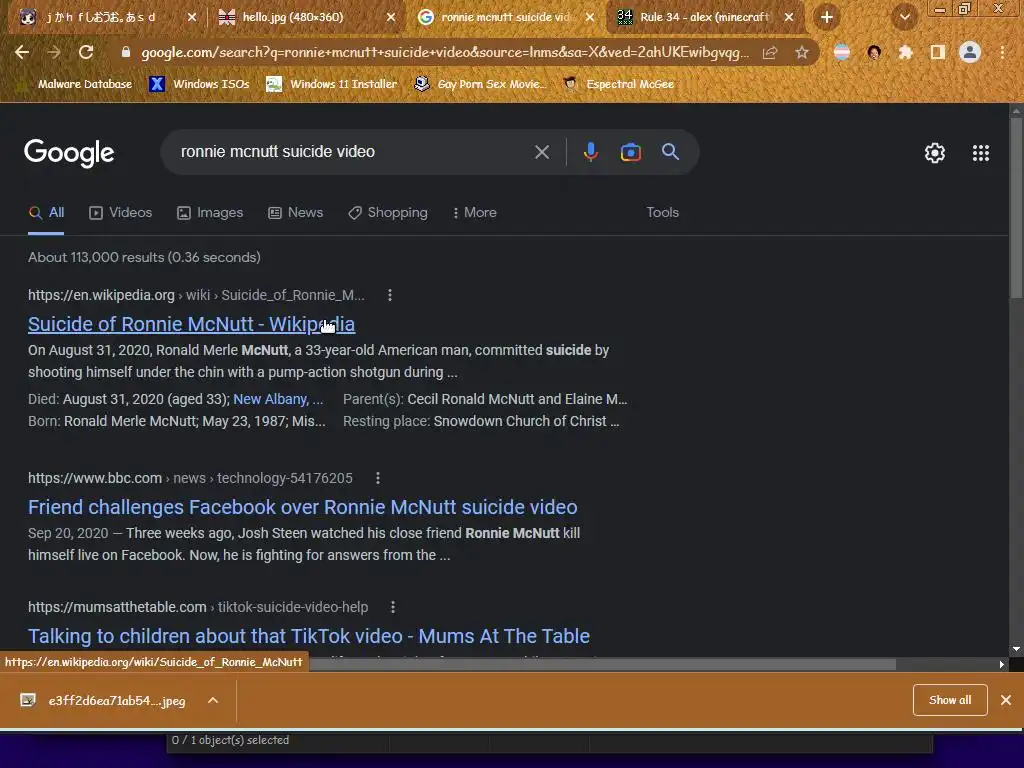
Task: Open the Mums At The Table result
Action: [x=309, y=636]
